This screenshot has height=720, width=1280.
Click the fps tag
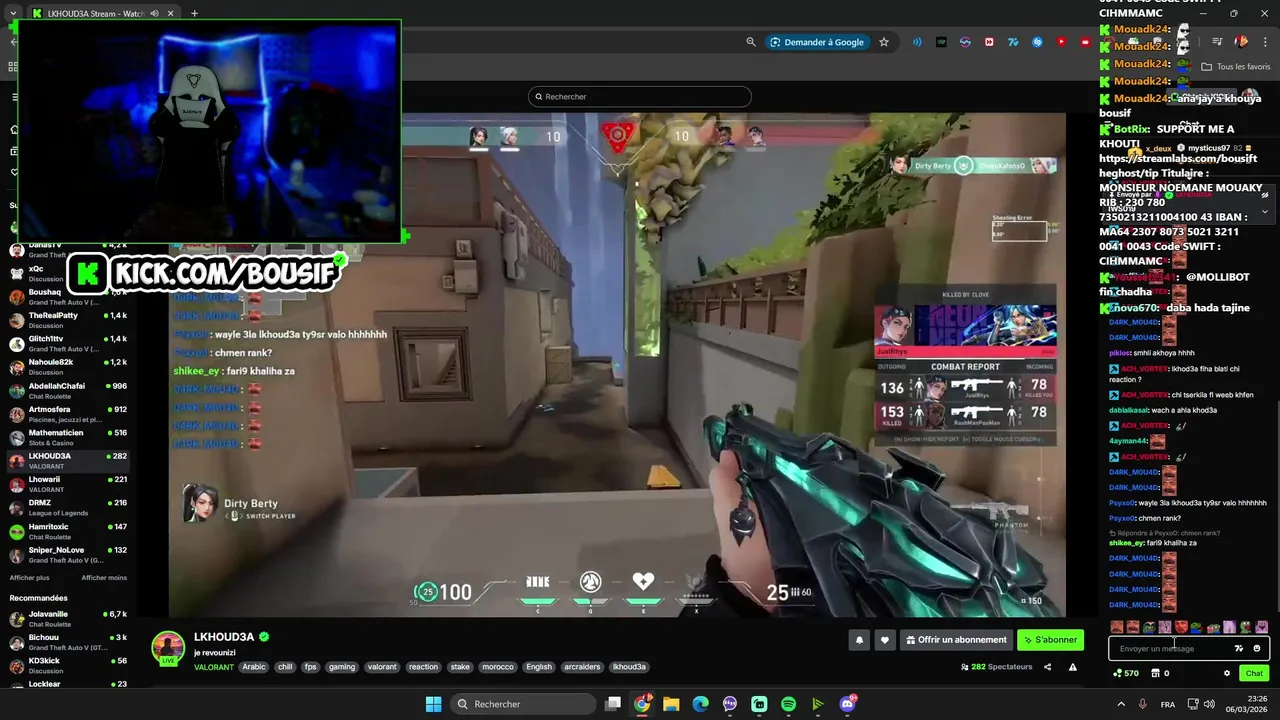tap(310, 667)
